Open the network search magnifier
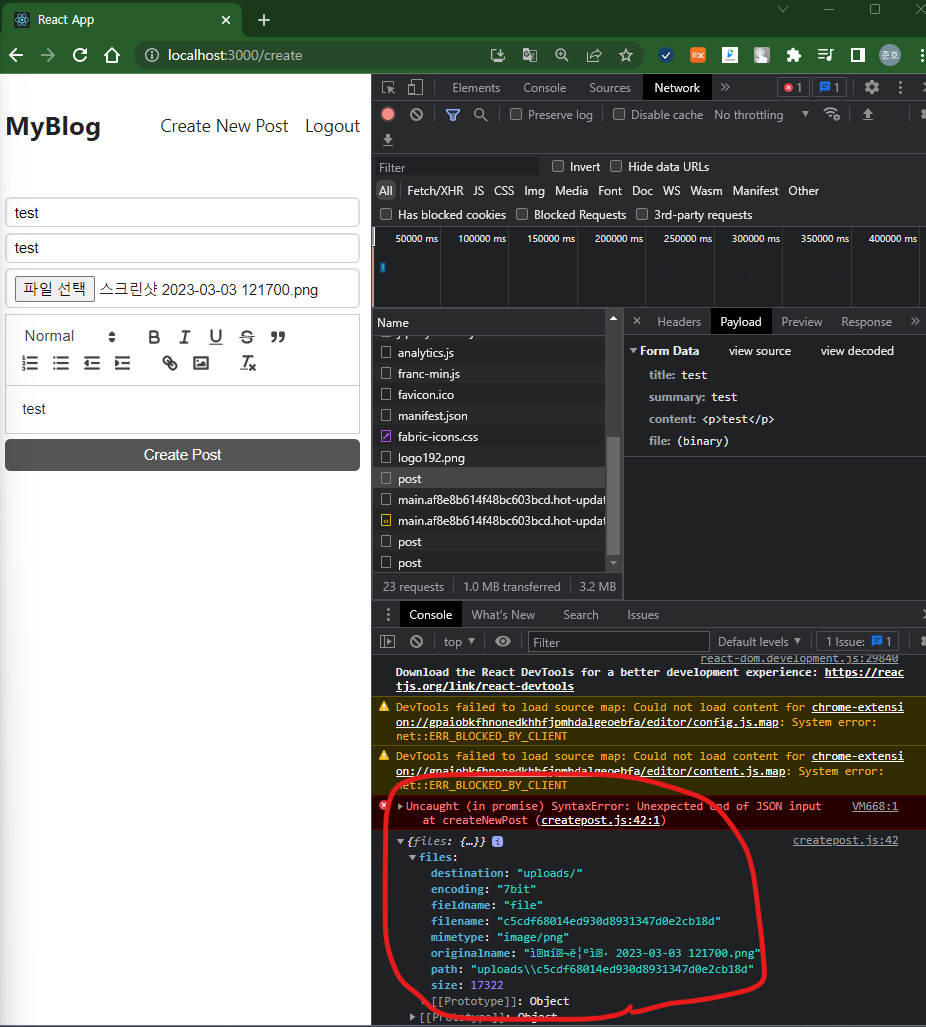The image size is (926, 1027). (481, 115)
